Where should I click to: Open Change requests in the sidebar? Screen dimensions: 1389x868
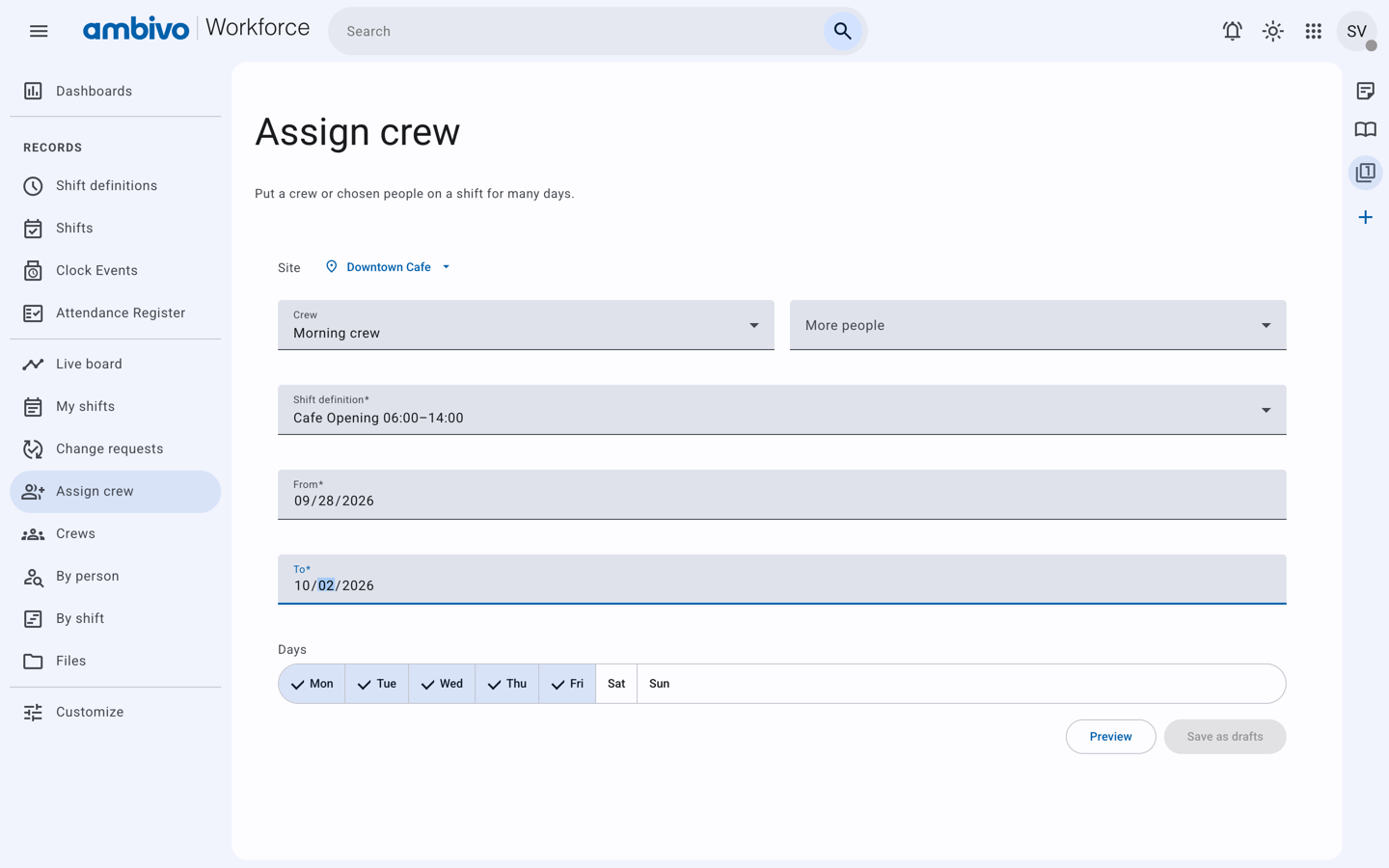tap(116, 448)
